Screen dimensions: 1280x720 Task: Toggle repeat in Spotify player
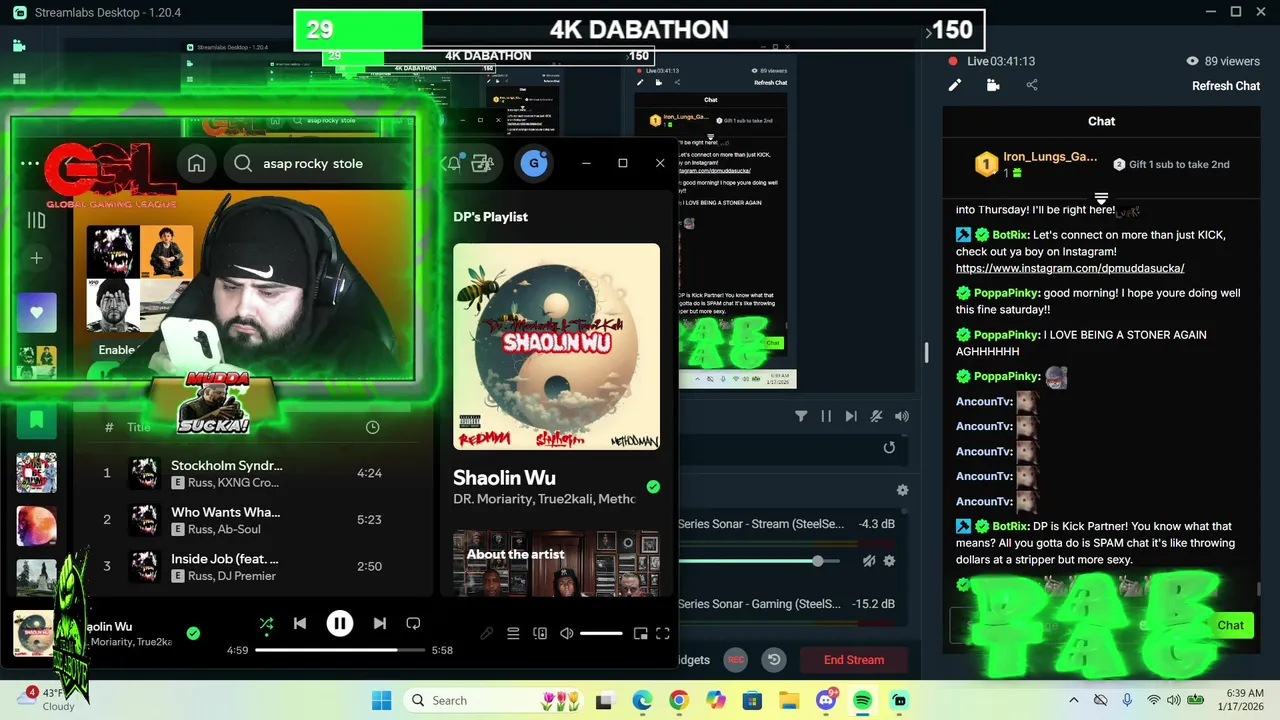point(413,624)
